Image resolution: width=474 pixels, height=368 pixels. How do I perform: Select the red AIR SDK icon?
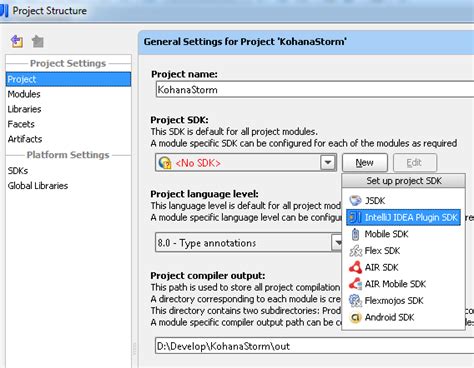point(355,267)
